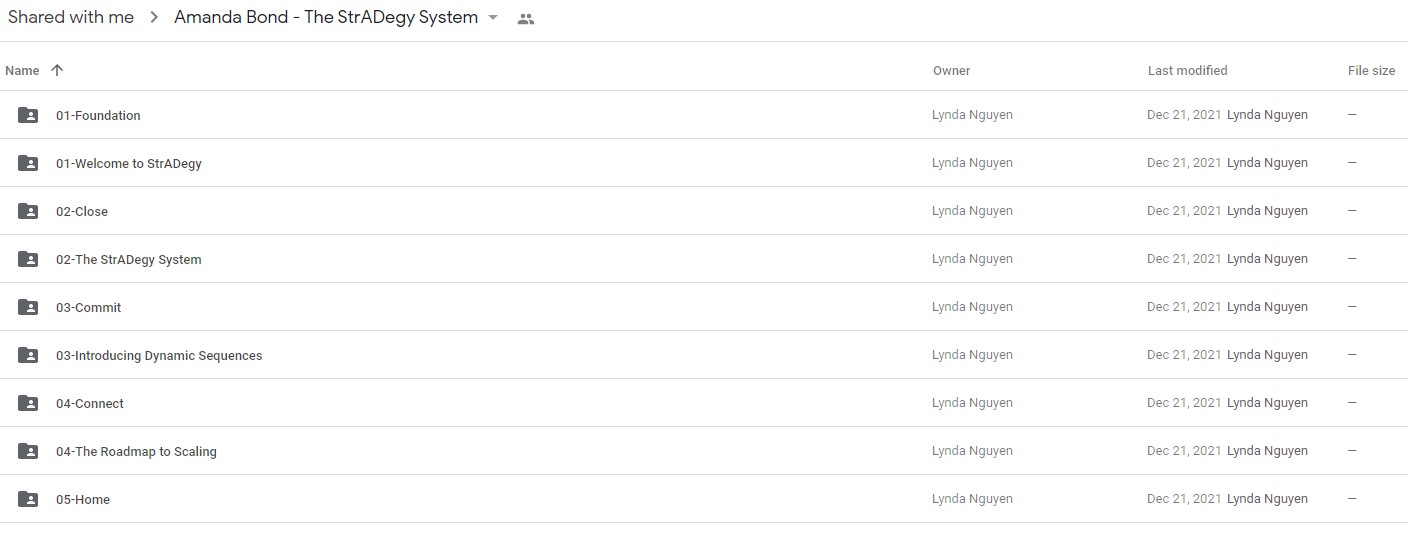Select the 02-Close shared folder icon
This screenshot has height=535, width=1408.
28,211
